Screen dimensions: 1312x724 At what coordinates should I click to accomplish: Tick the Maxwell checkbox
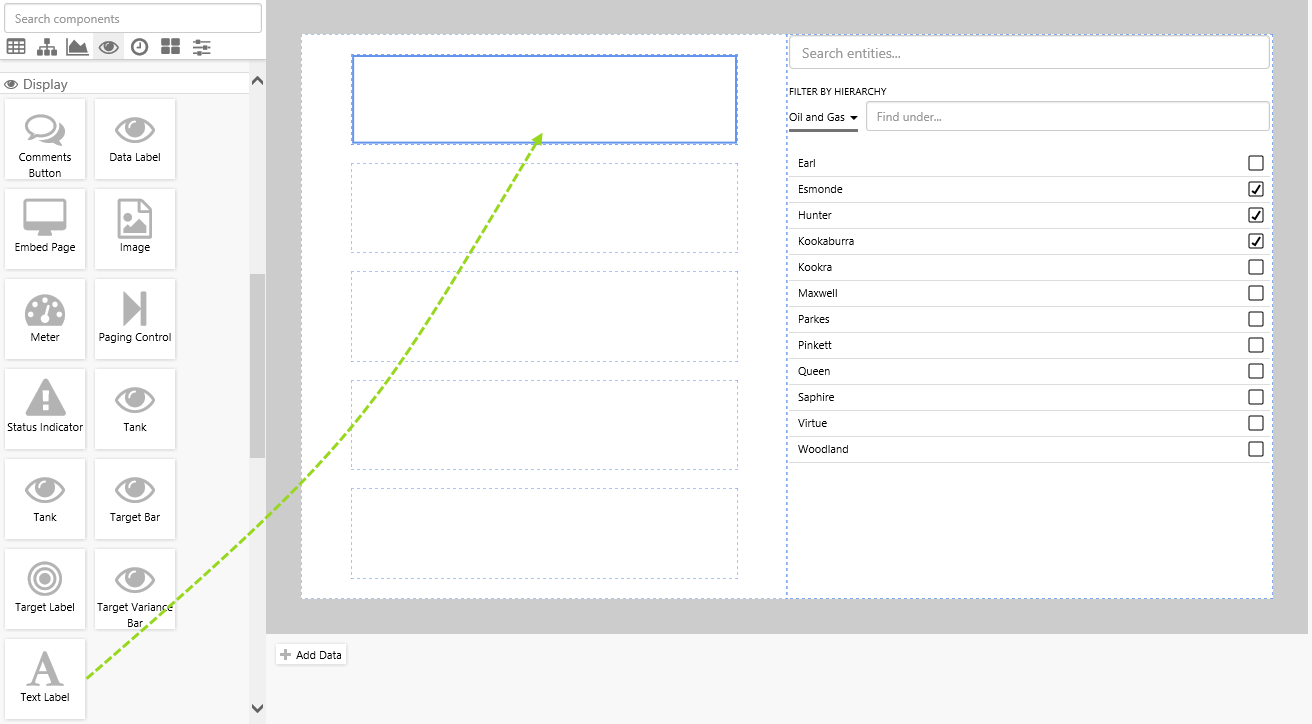click(x=1256, y=293)
